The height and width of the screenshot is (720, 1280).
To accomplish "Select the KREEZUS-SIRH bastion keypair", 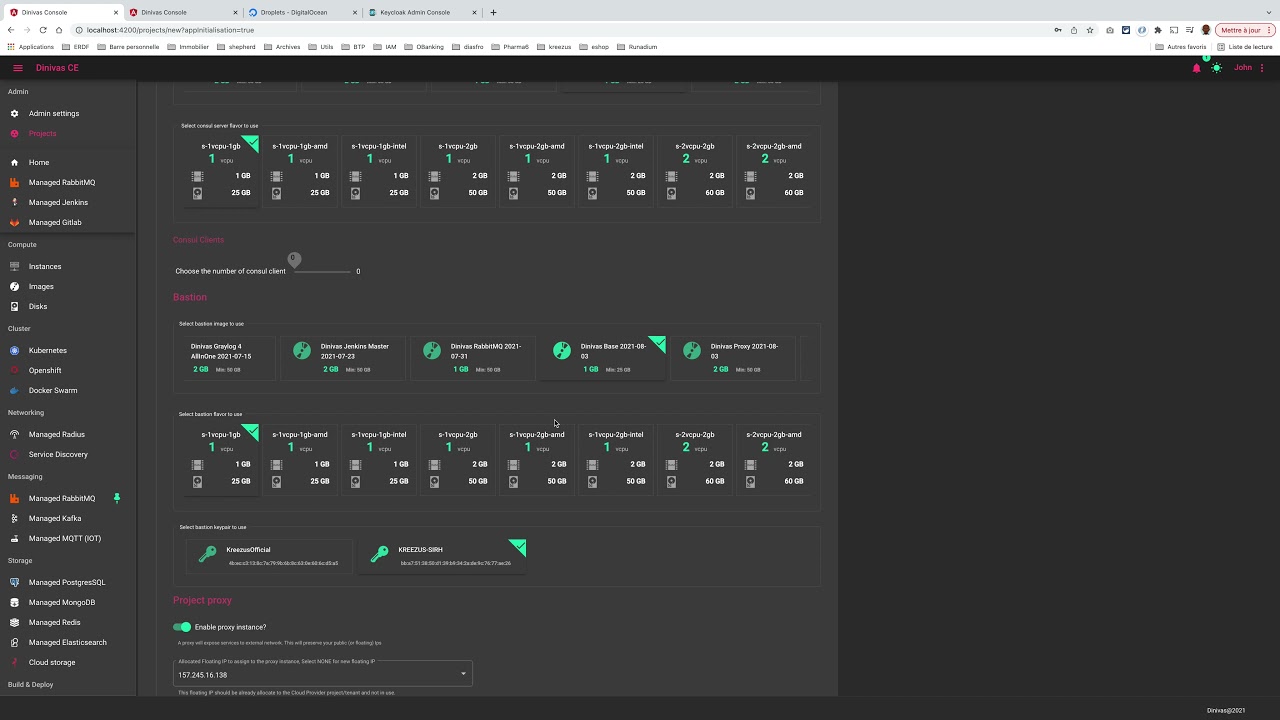I will [x=442, y=556].
